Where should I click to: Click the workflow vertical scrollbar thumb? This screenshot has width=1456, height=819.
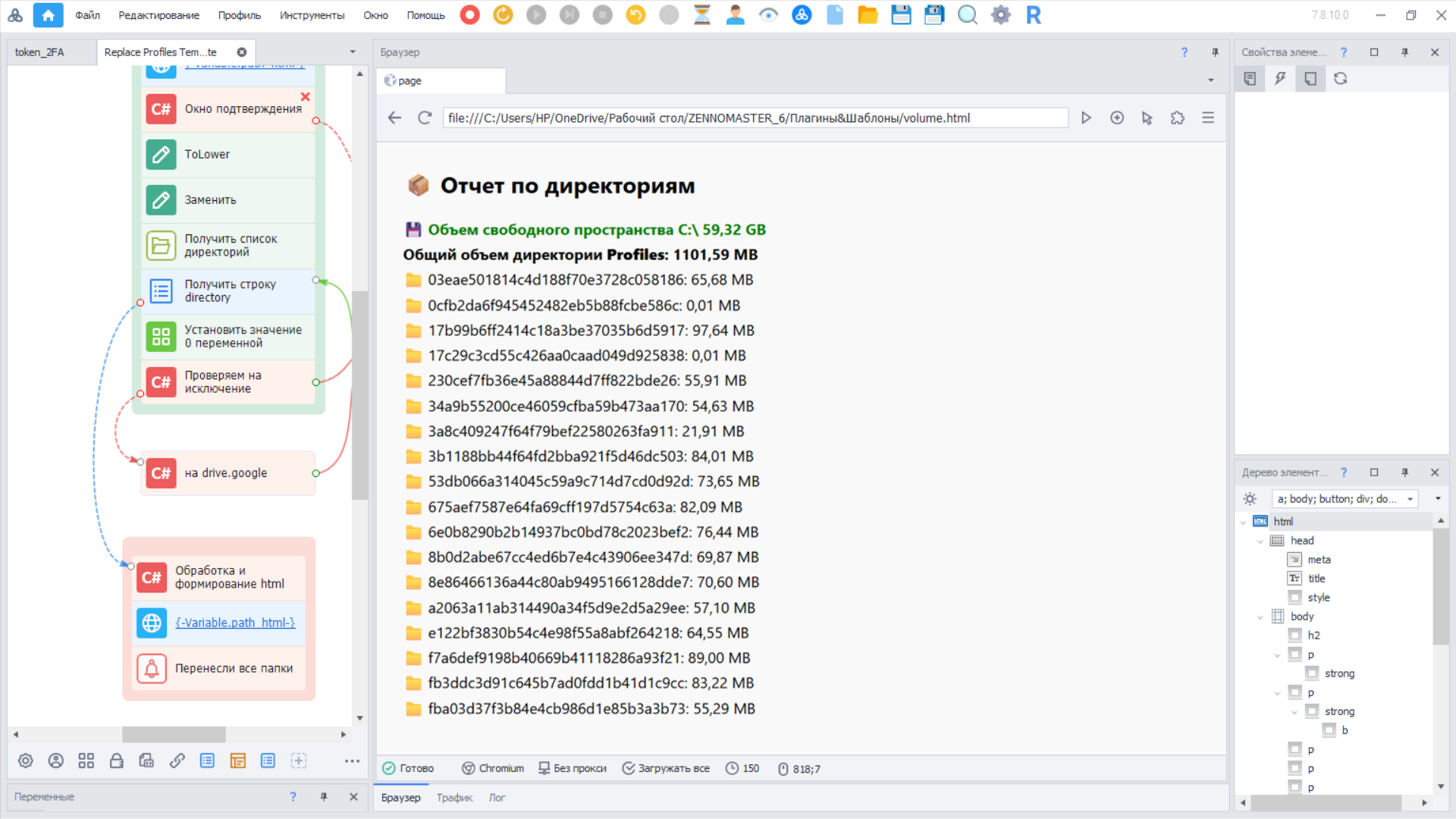tap(359, 394)
